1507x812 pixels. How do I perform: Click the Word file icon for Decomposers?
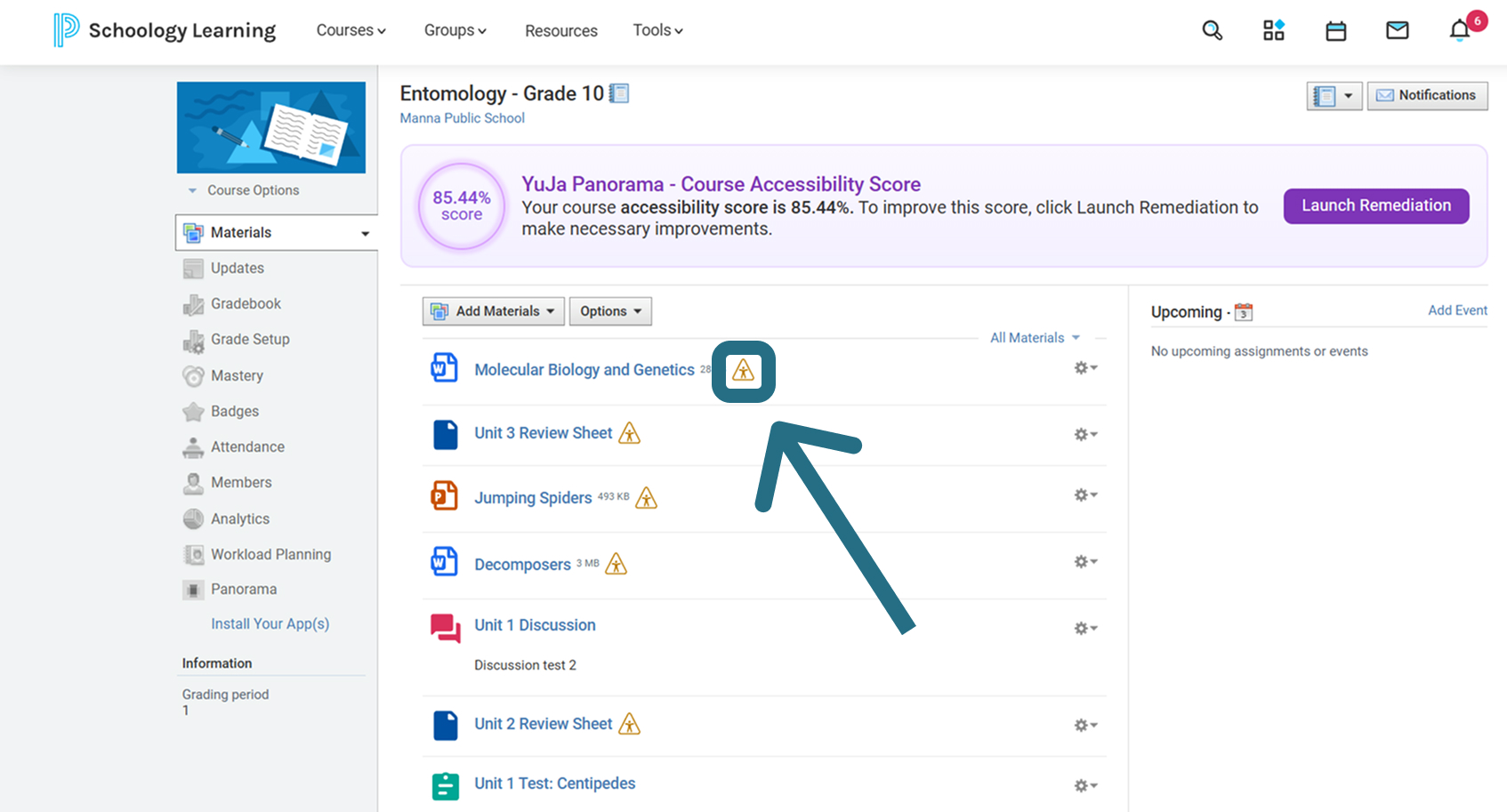pos(445,561)
